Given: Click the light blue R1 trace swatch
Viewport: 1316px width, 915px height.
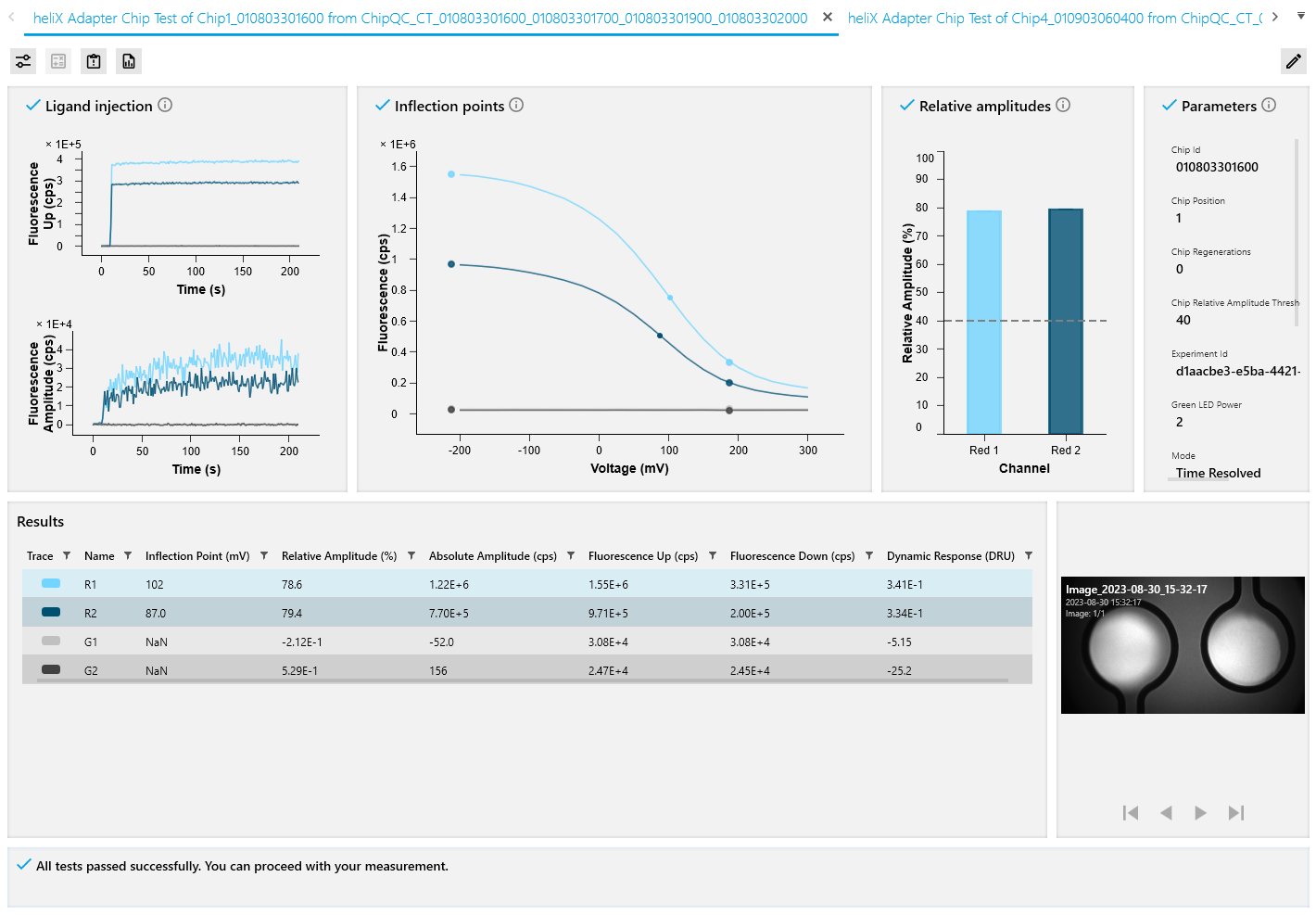Looking at the screenshot, I should 51,584.
